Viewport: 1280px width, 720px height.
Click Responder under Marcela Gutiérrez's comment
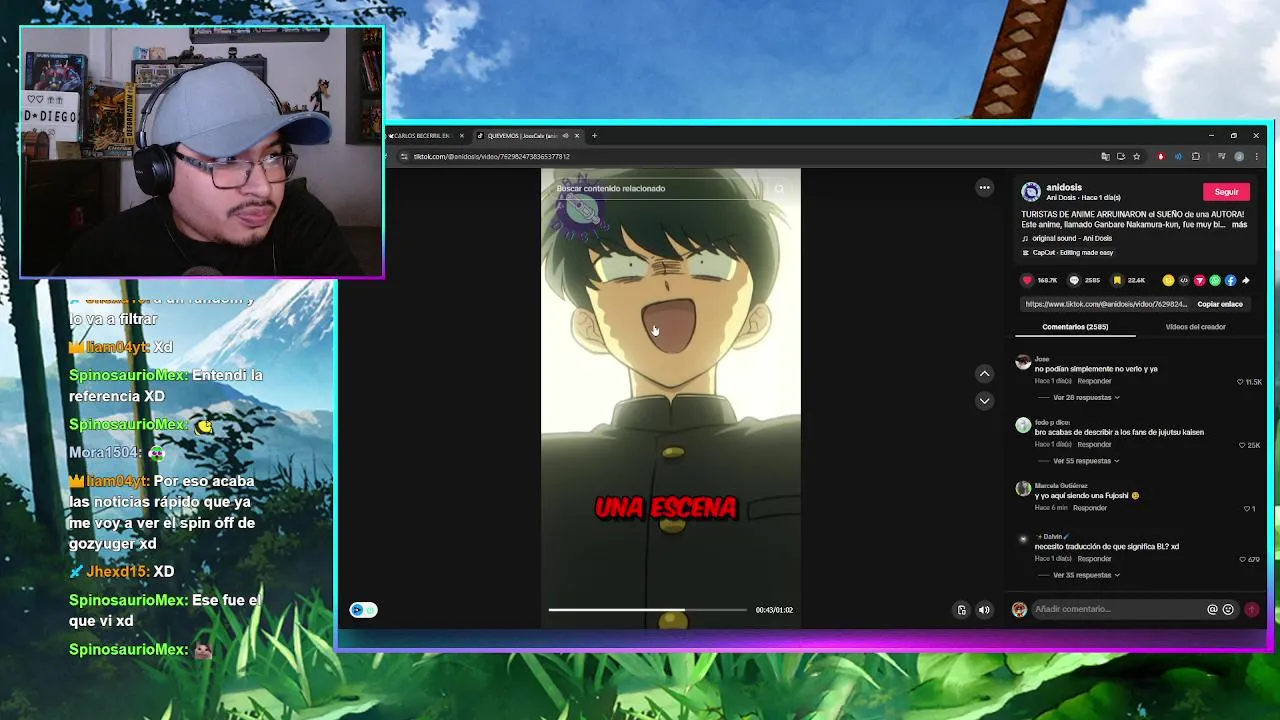tap(1089, 508)
